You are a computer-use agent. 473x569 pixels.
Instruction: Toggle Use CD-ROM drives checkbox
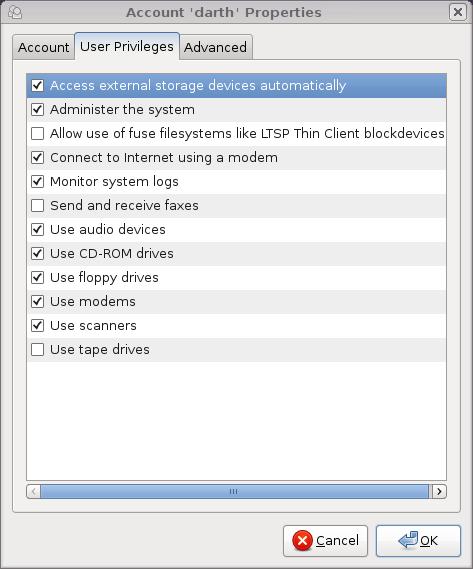coord(37,253)
